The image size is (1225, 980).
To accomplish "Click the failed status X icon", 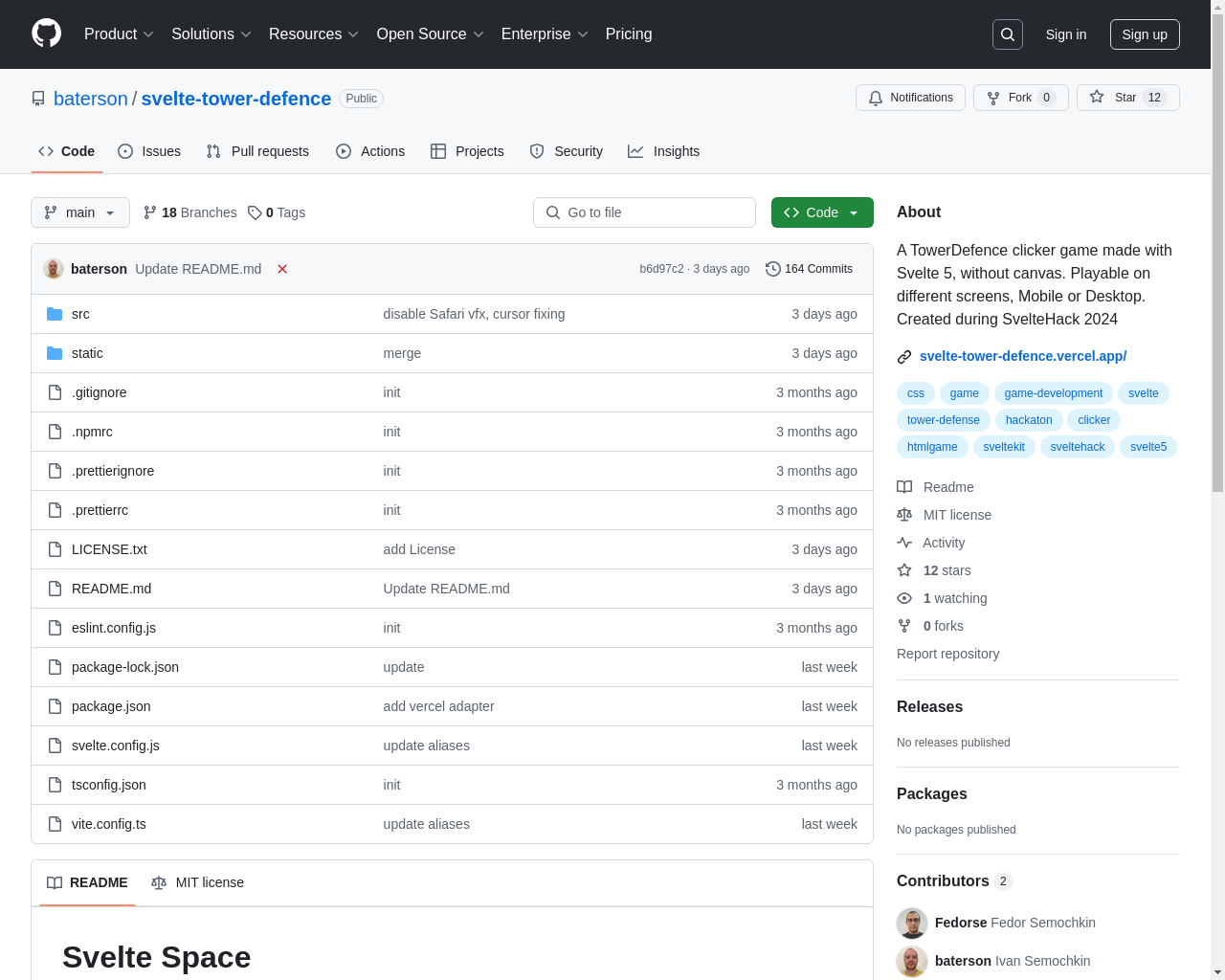I will tap(282, 269).
